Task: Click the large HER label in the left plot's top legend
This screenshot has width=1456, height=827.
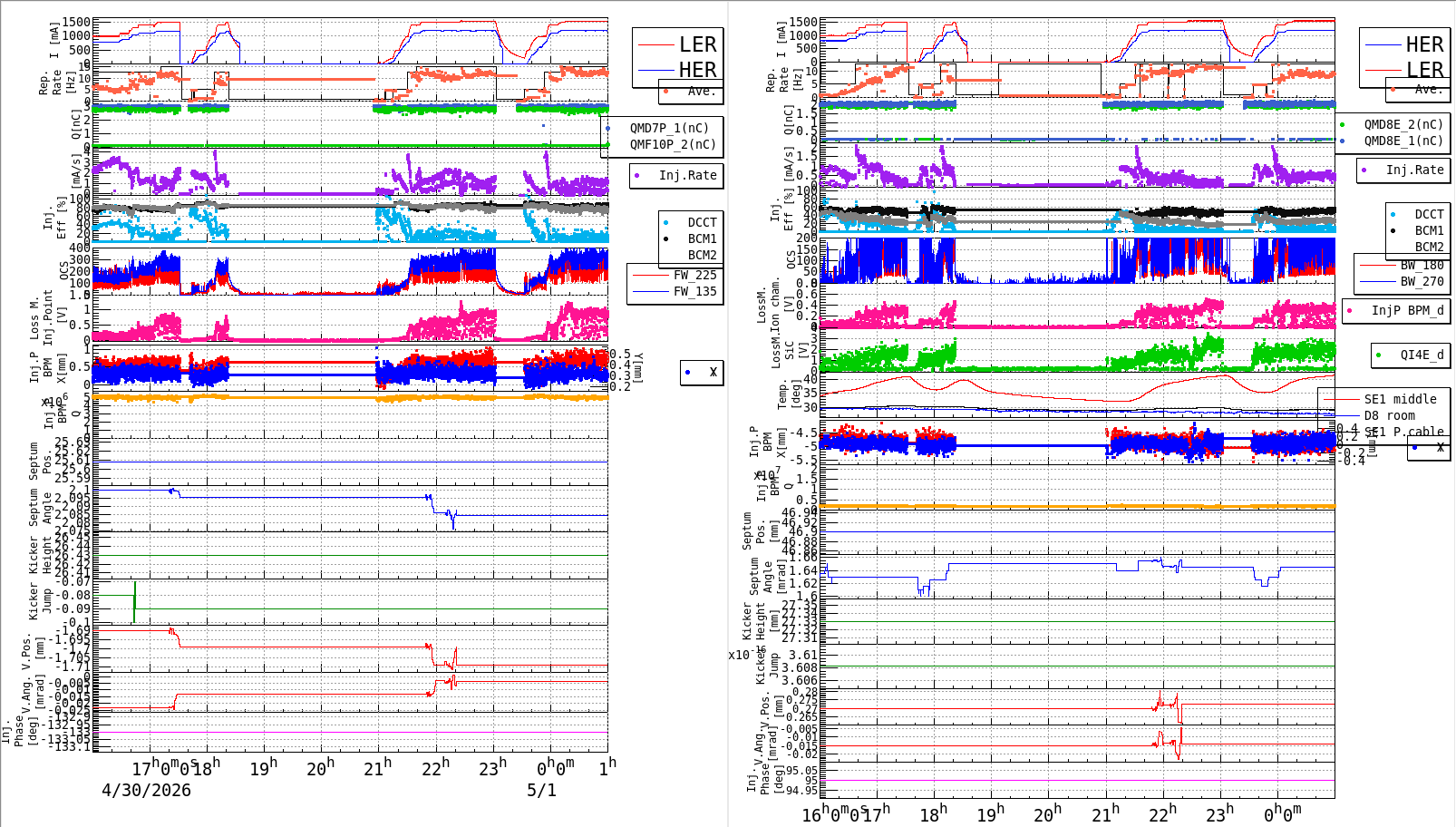Action: [697, 70]
